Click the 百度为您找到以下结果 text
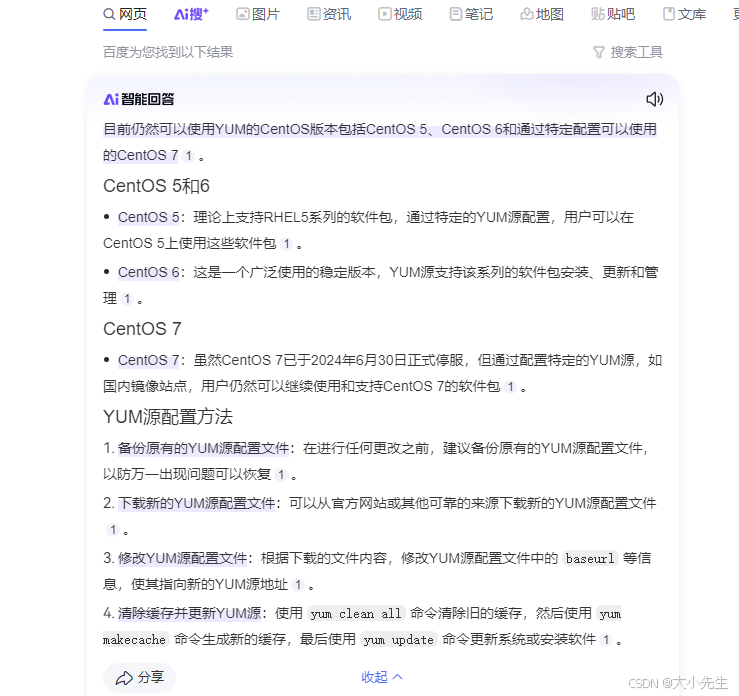Image resolution: width=739 pixels, height=696 pixels. (168, 52)
